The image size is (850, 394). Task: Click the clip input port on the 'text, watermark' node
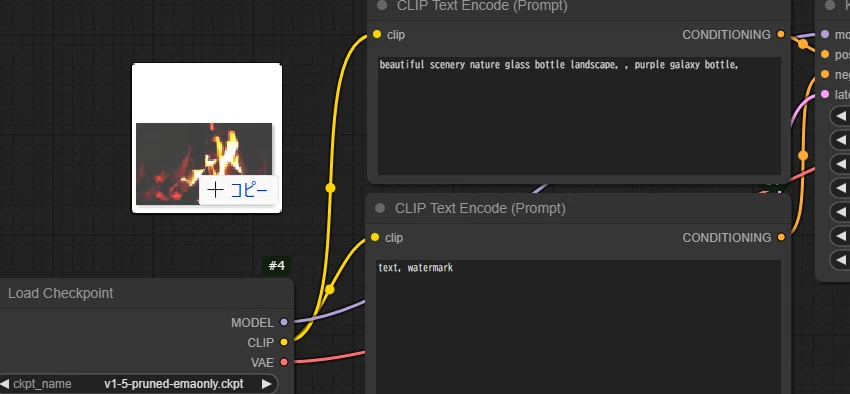pos(375,237)
